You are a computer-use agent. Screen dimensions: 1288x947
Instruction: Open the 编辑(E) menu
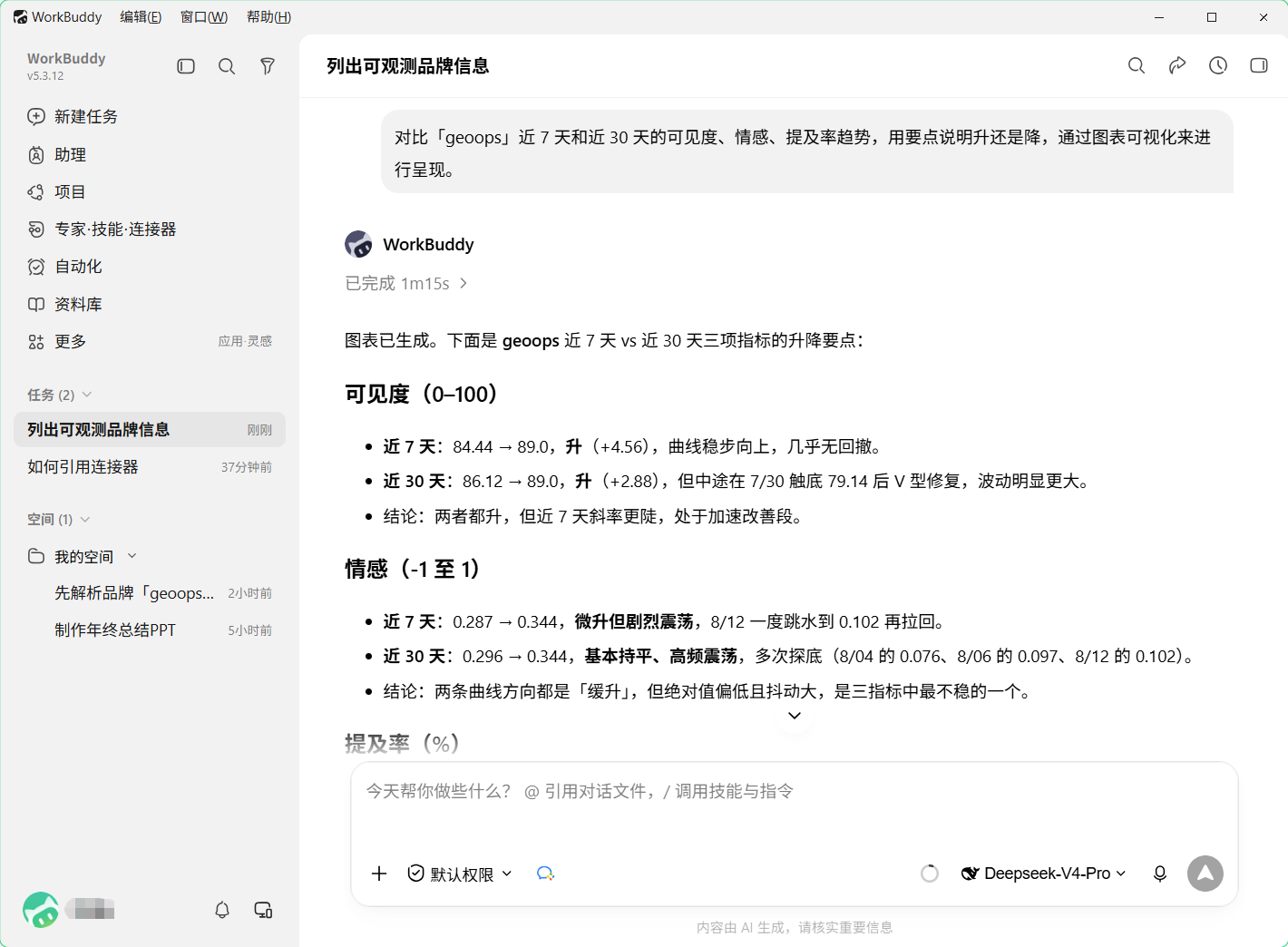click(x=141, y=17)
